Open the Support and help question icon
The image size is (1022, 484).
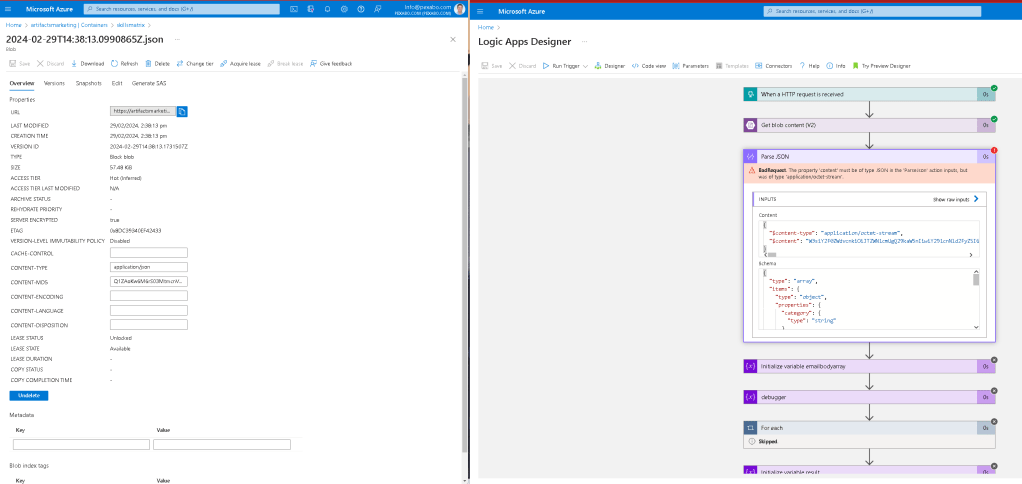tap(361, 9)
